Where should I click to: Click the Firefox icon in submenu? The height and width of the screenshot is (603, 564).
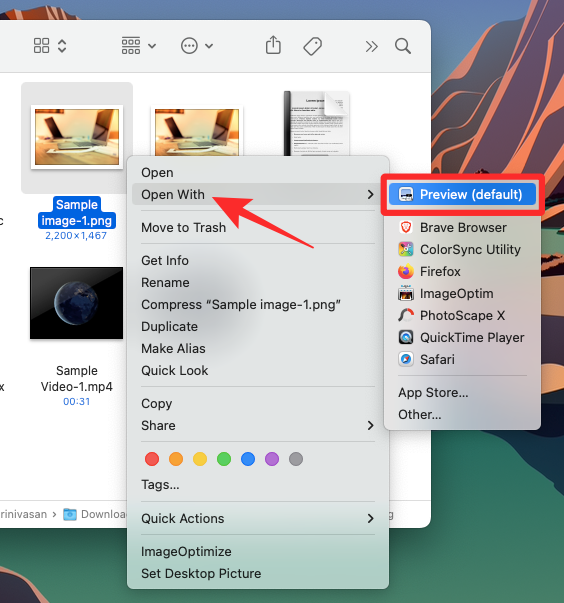[x=406, y=271]
